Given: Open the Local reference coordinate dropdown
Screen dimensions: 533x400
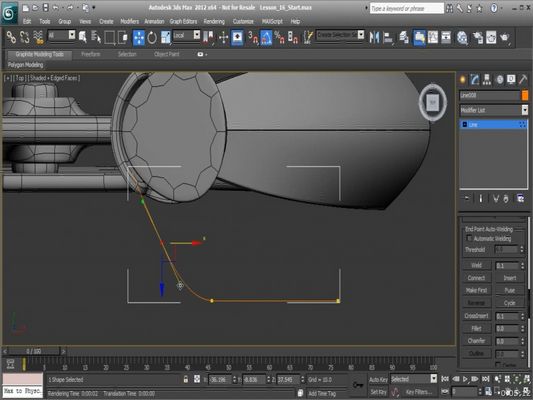Looking at the screenshot, I should (187, 35).
